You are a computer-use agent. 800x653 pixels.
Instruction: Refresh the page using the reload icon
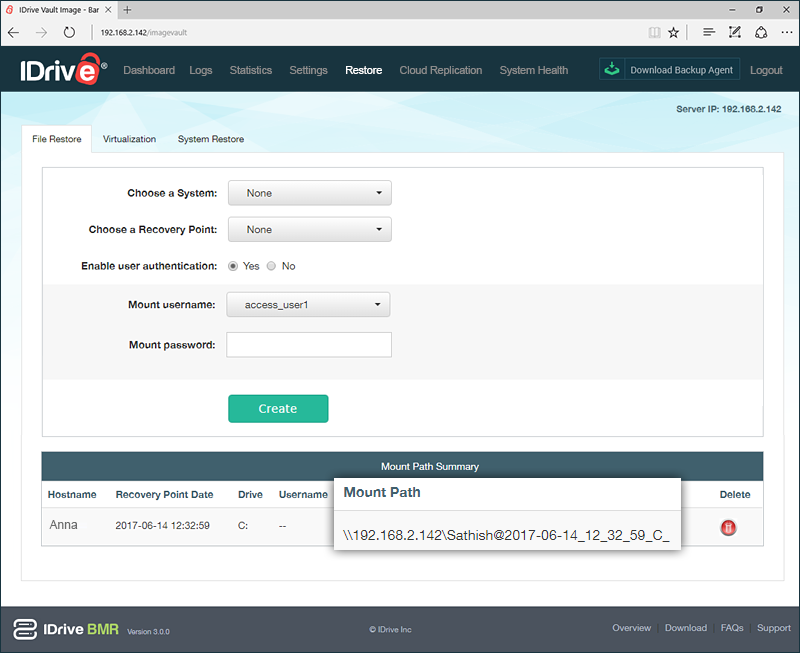(68, 32)
